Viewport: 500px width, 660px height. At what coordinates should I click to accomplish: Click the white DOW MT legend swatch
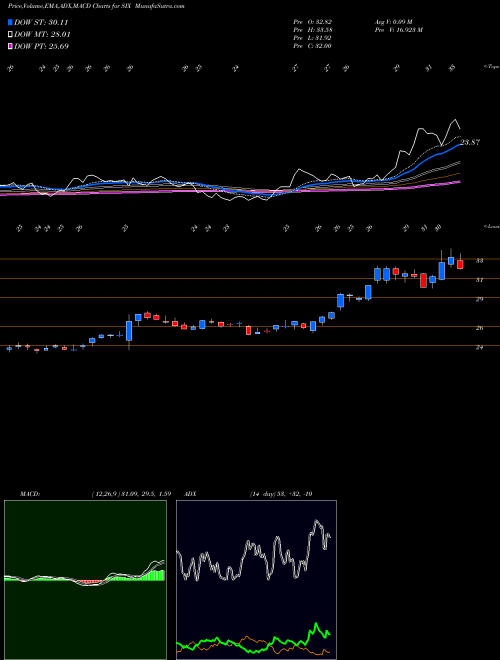10,35
